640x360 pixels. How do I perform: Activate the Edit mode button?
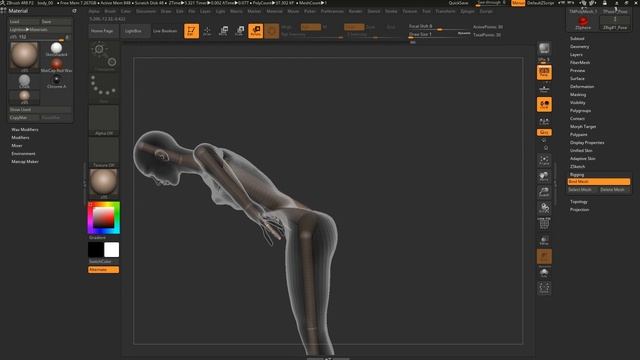click(191, 31)
